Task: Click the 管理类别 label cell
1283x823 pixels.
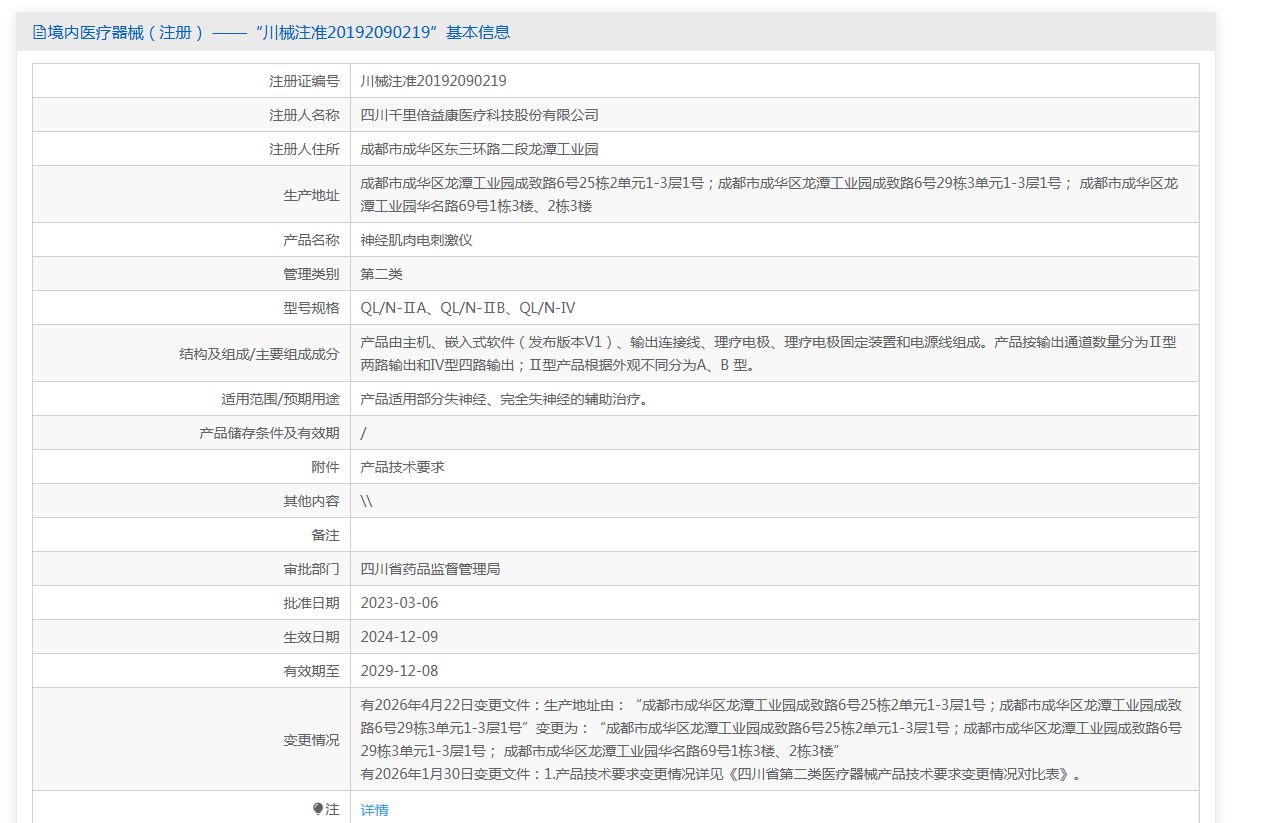Action: tap(191, 274)
